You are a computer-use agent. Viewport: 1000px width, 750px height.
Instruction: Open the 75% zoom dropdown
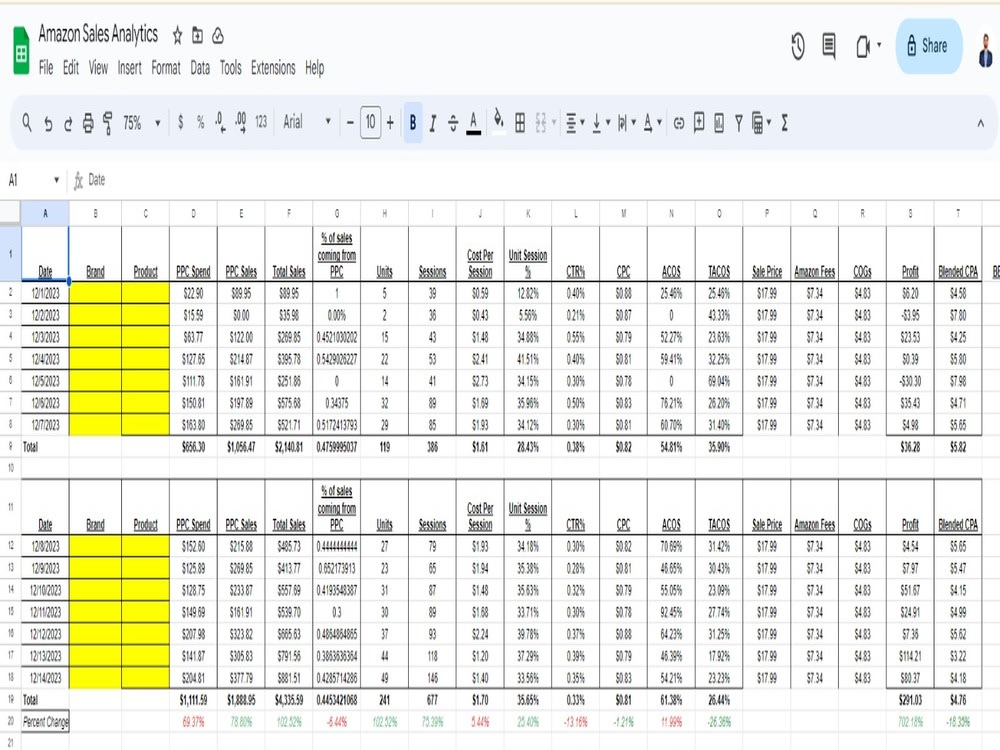141,122
